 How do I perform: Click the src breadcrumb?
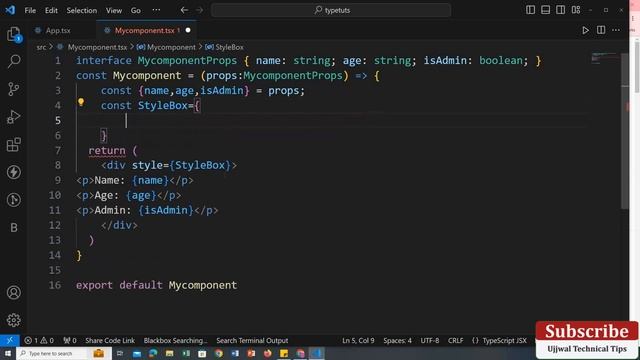click(x=41, y=47)
